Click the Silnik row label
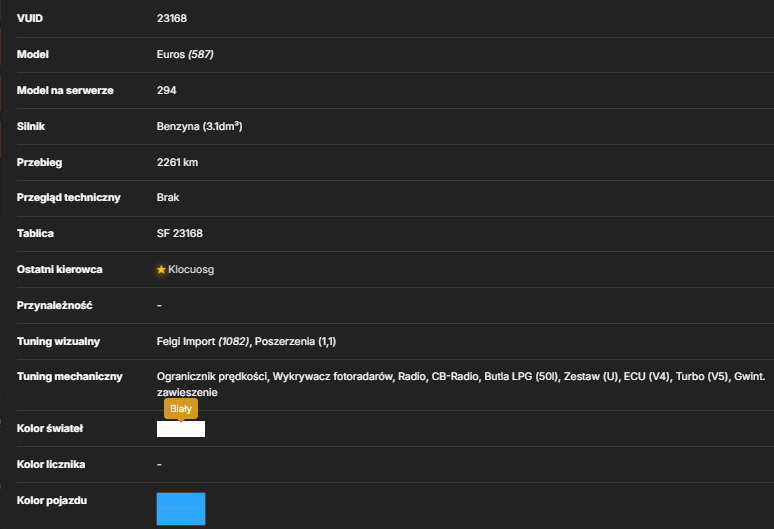Screen dimensions: 774x529 (31, 126)
